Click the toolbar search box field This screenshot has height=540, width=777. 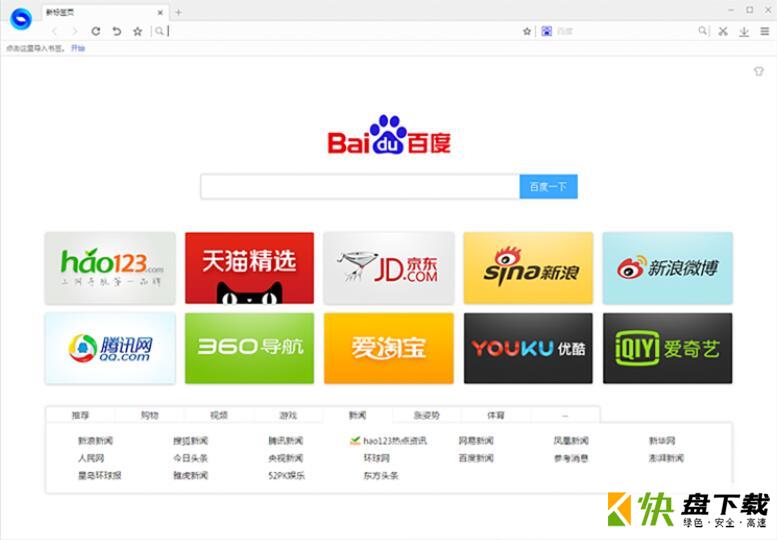(624, 31)
